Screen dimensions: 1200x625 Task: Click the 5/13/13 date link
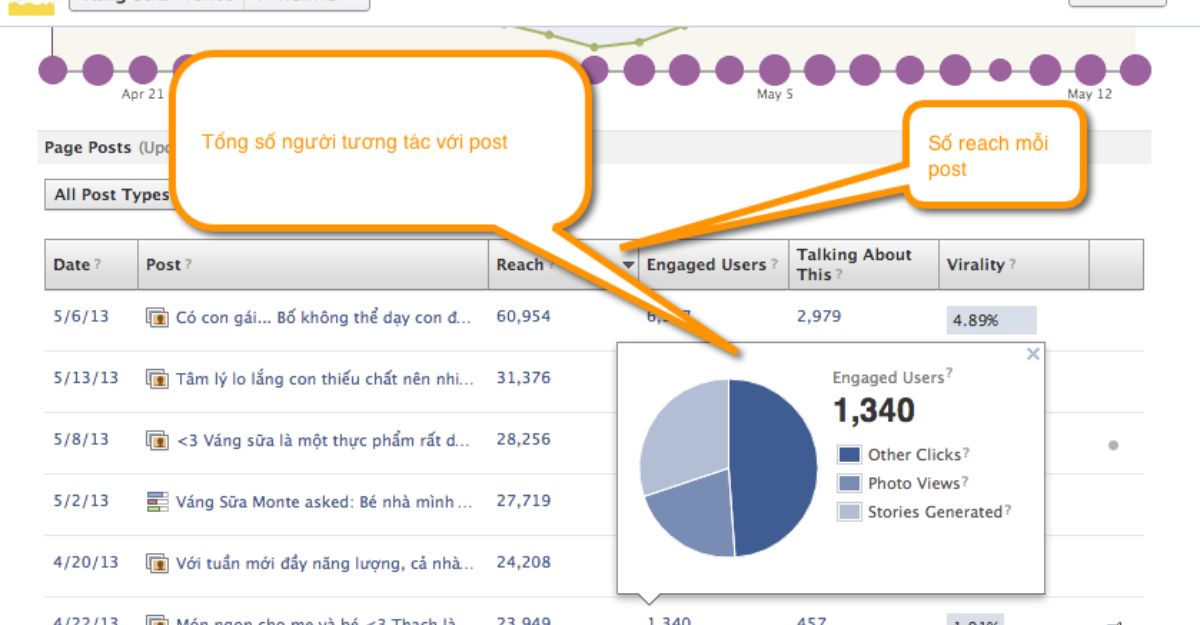tap(86, 379)
